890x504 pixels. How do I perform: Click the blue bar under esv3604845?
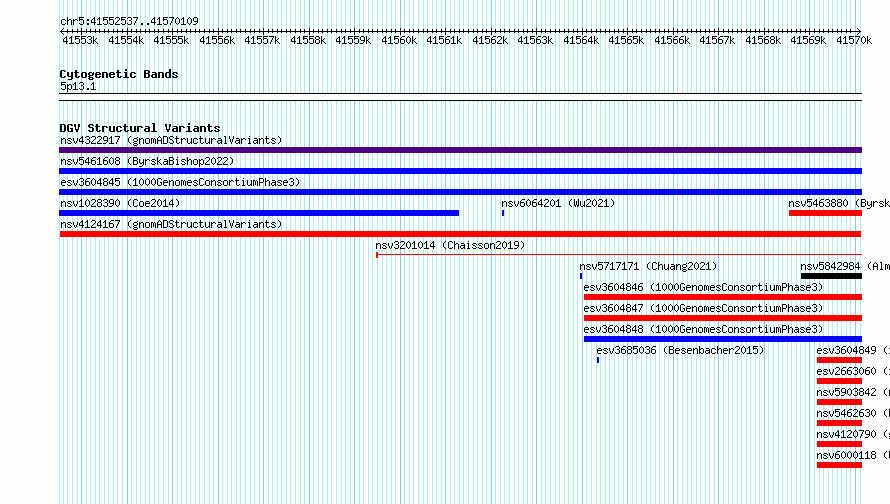(x=460, y=192)
